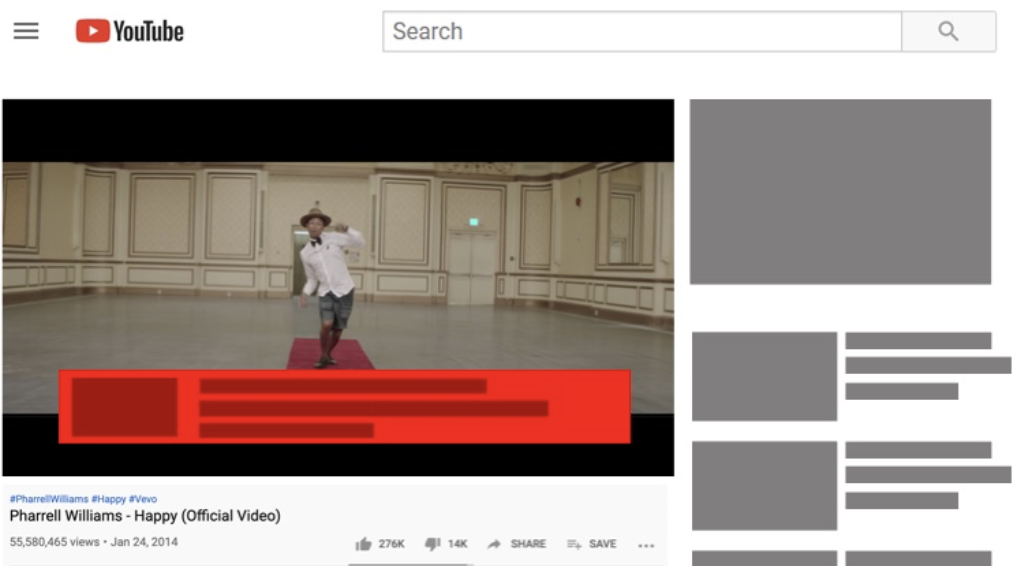Open the #PharrellWilliams hashtag link

click(x=49, y=499)
